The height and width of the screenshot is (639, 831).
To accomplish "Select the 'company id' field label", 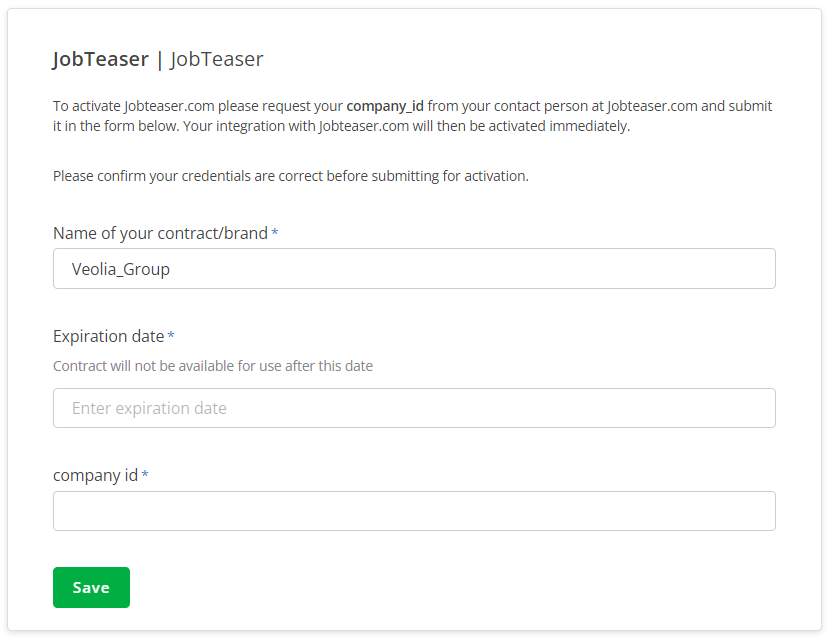I will [x=95, y=475].
